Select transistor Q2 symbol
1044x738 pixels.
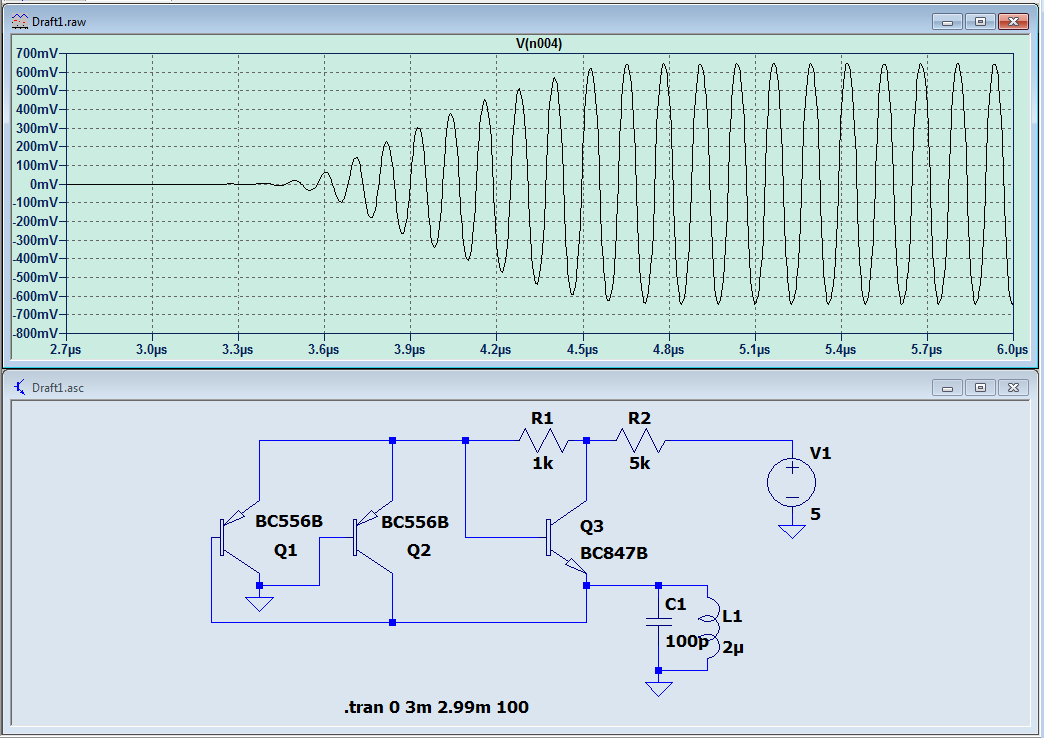(x=373, y=537)
